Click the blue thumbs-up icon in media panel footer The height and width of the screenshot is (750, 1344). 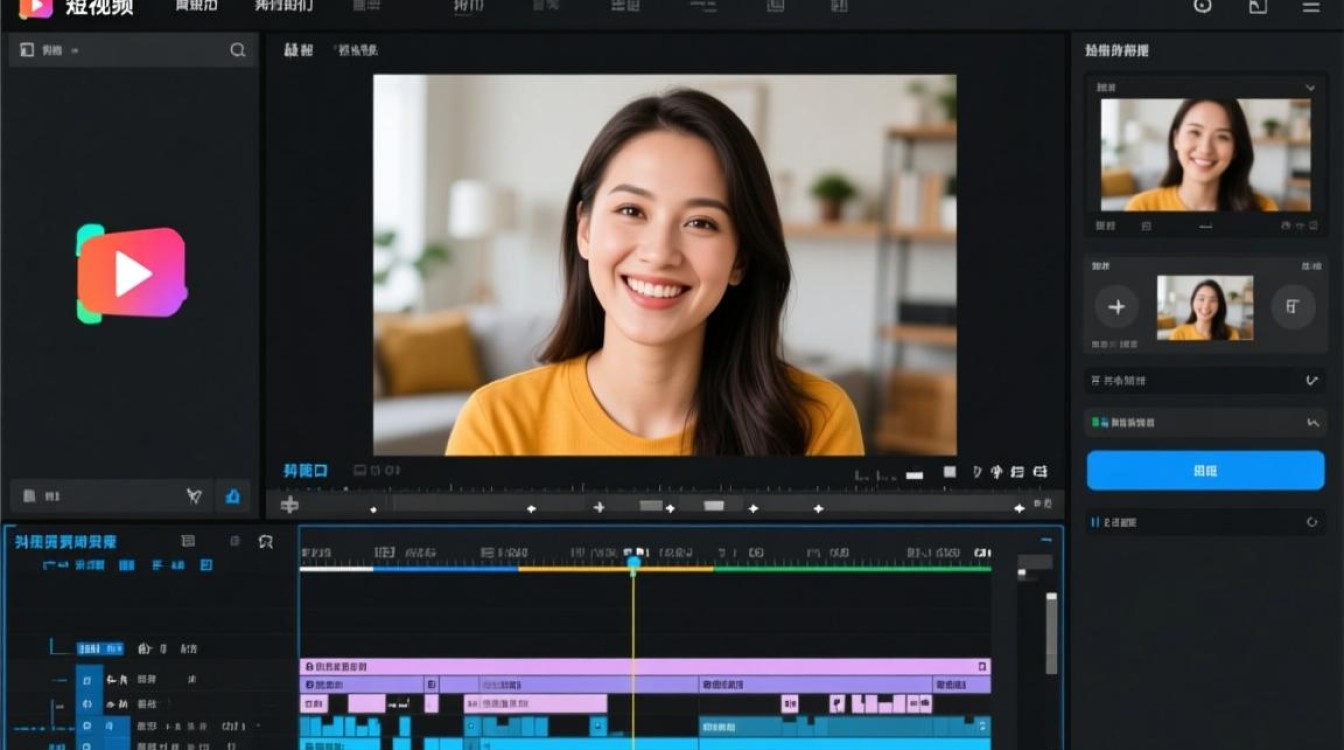[233, 496]
